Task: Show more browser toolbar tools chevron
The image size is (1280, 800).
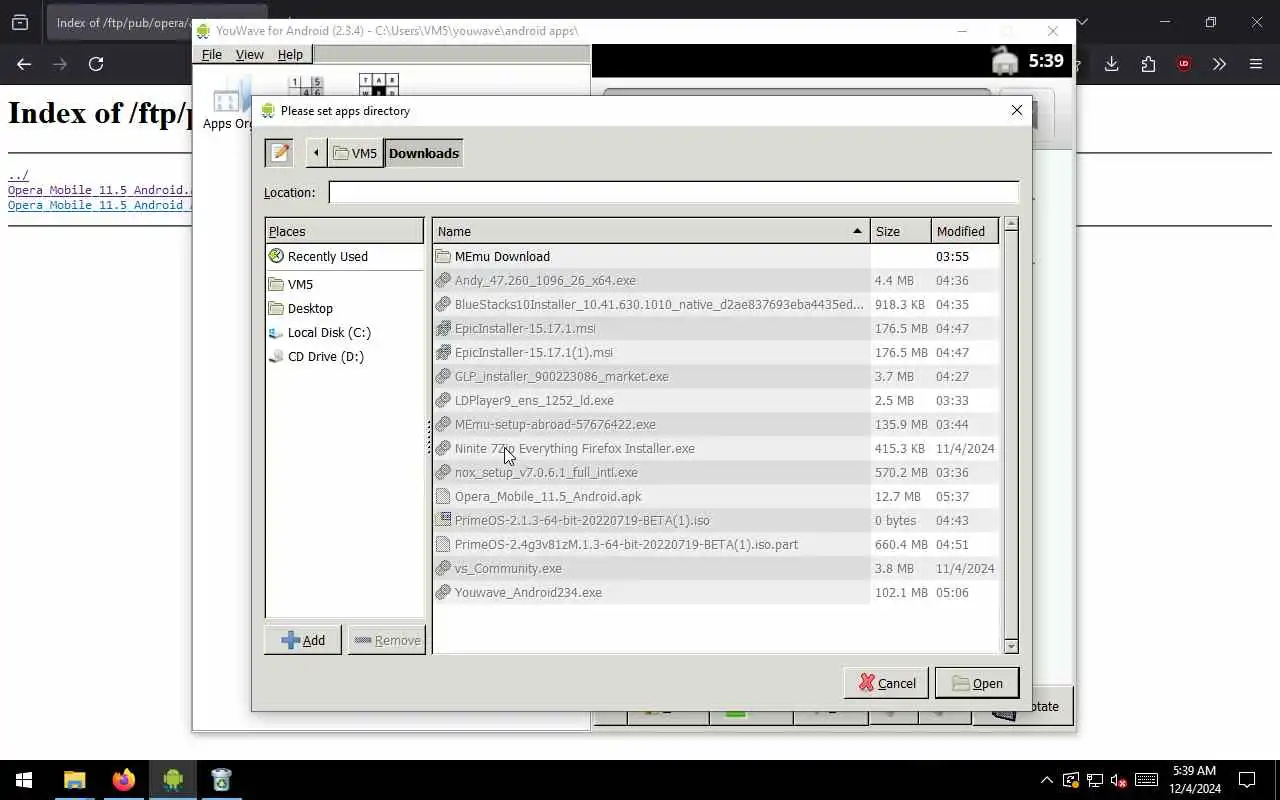Action: click(1219, 64)
